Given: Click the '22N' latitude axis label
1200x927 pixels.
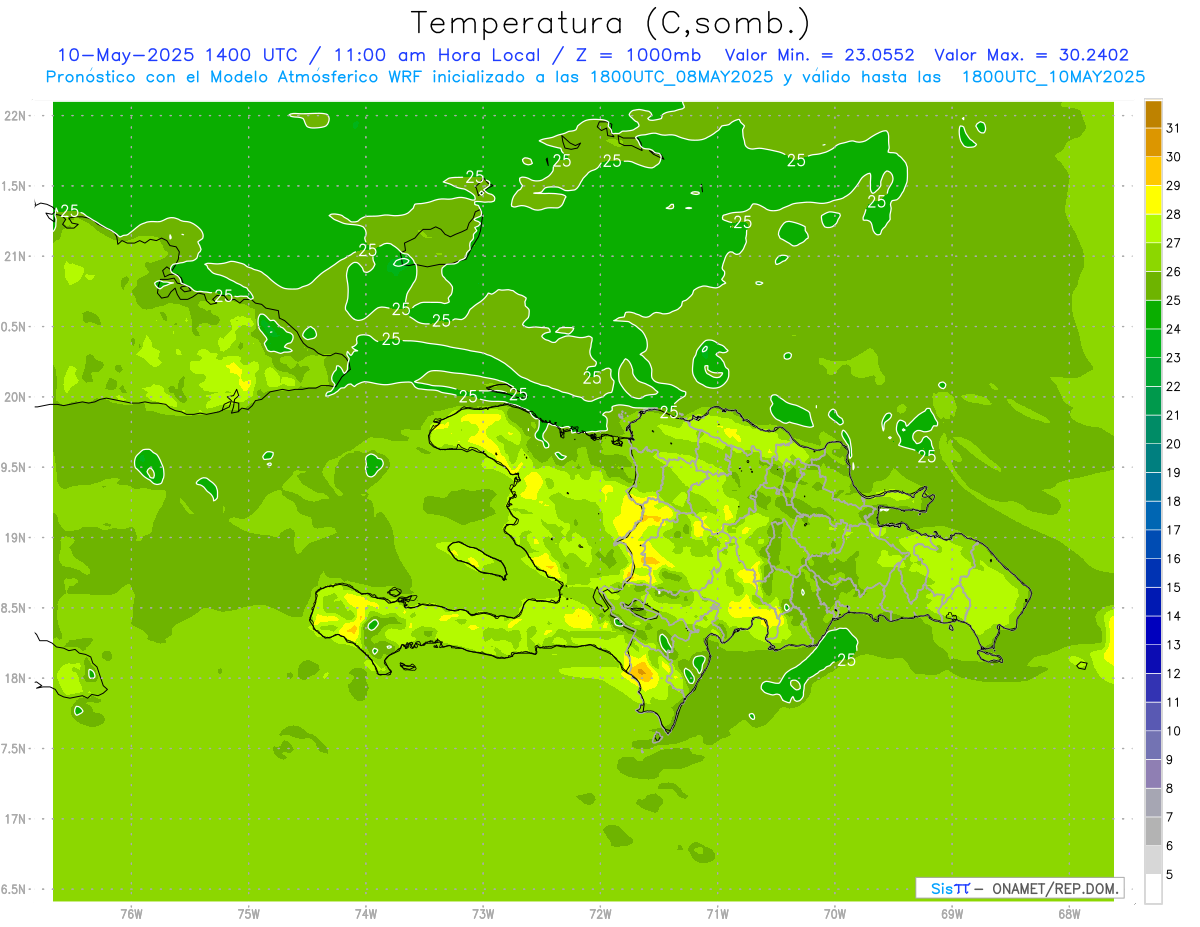Looking at the screenshot, I should pyautogui.click(x=15, y=115).
